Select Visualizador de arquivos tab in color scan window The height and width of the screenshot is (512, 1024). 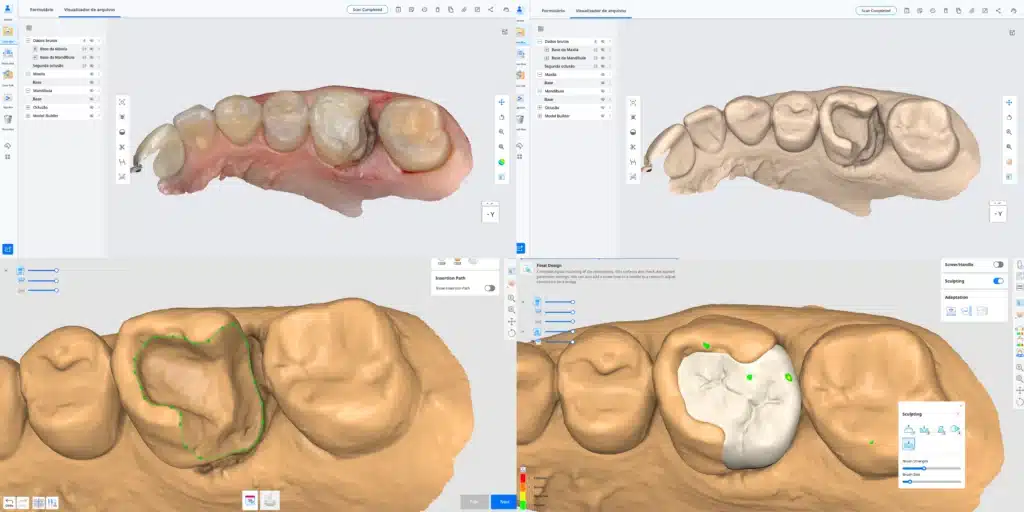pyautogui.click(x=89, y=10)
